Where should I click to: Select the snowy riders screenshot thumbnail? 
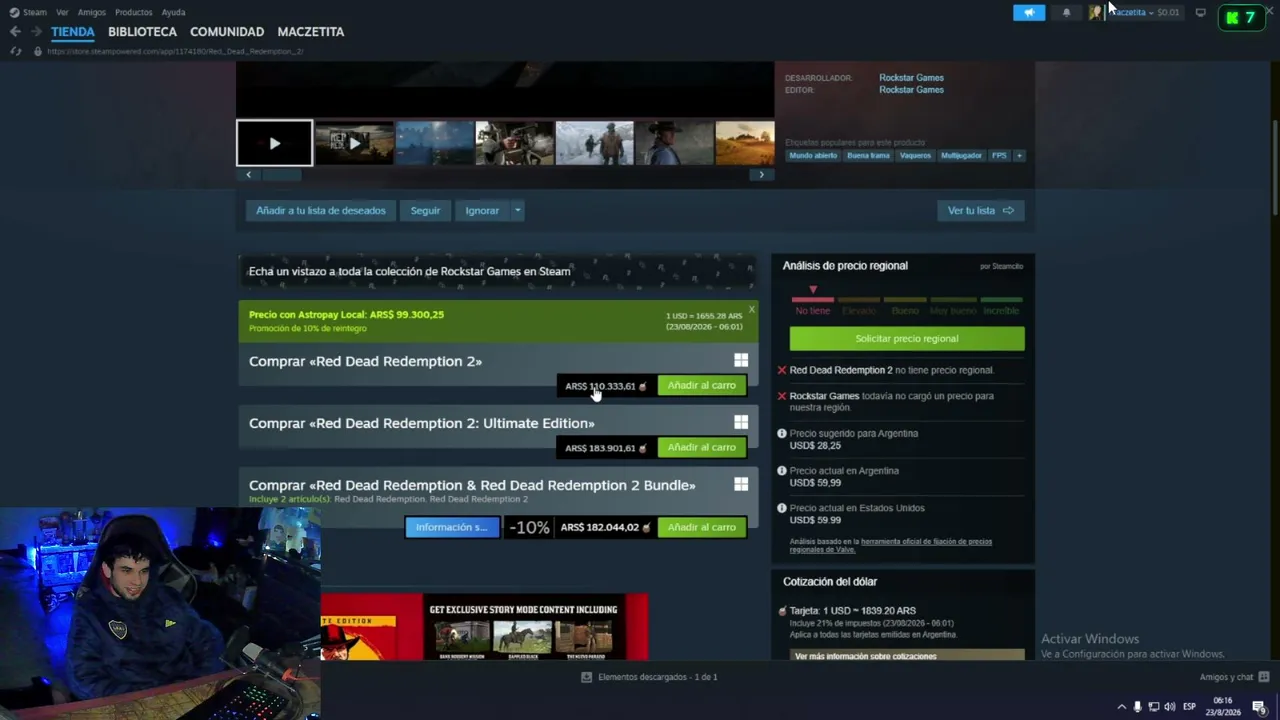[595, 143]
